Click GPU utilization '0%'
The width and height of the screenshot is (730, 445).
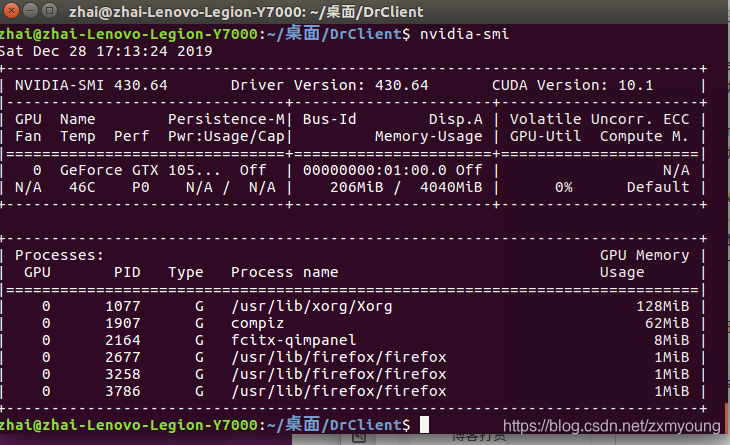coord(563,187)
